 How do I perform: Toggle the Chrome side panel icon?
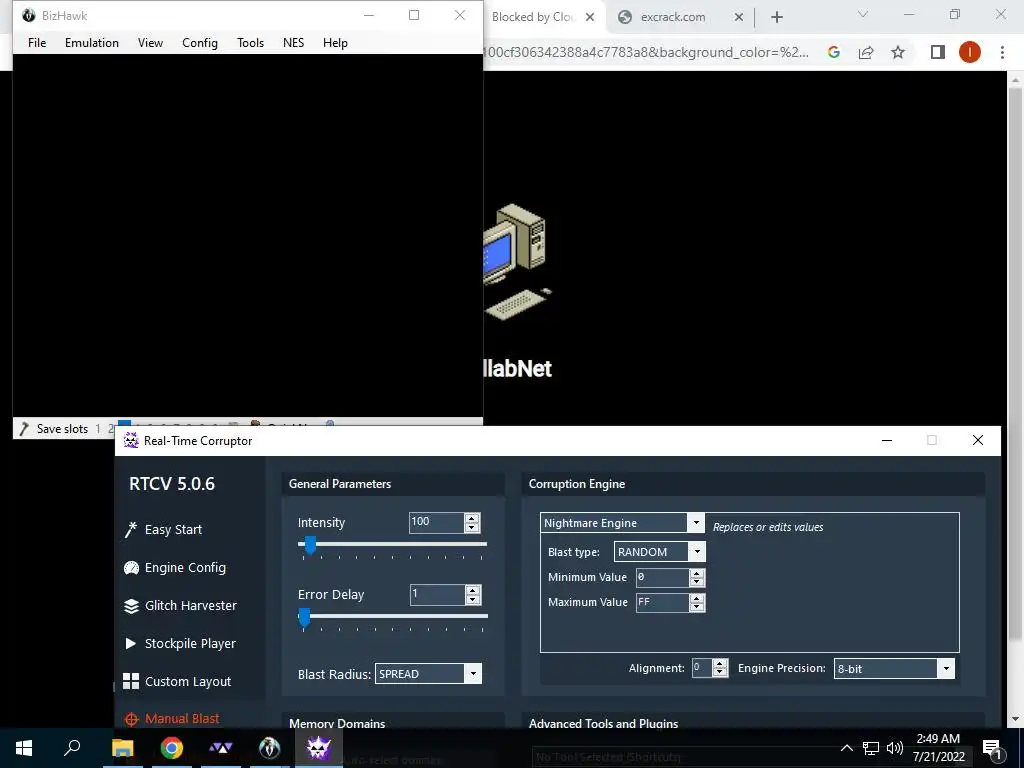938,52
